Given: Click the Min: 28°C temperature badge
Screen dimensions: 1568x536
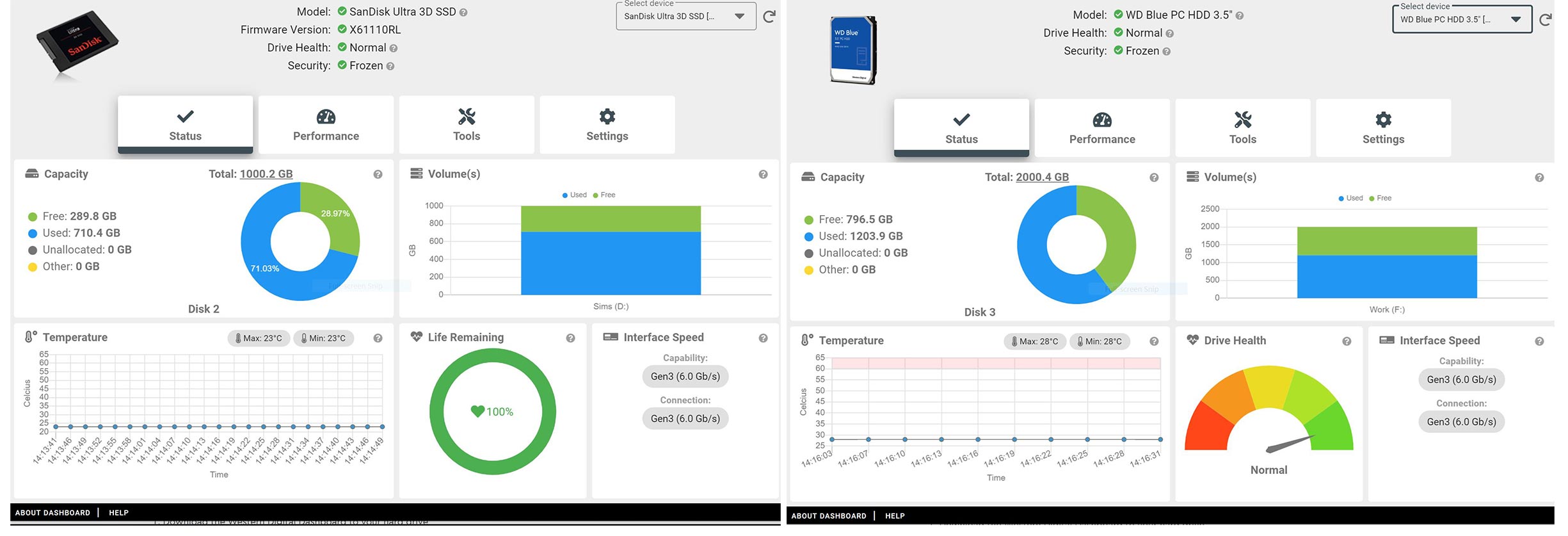Looking at the screenshot, I should pos(1100,341).
